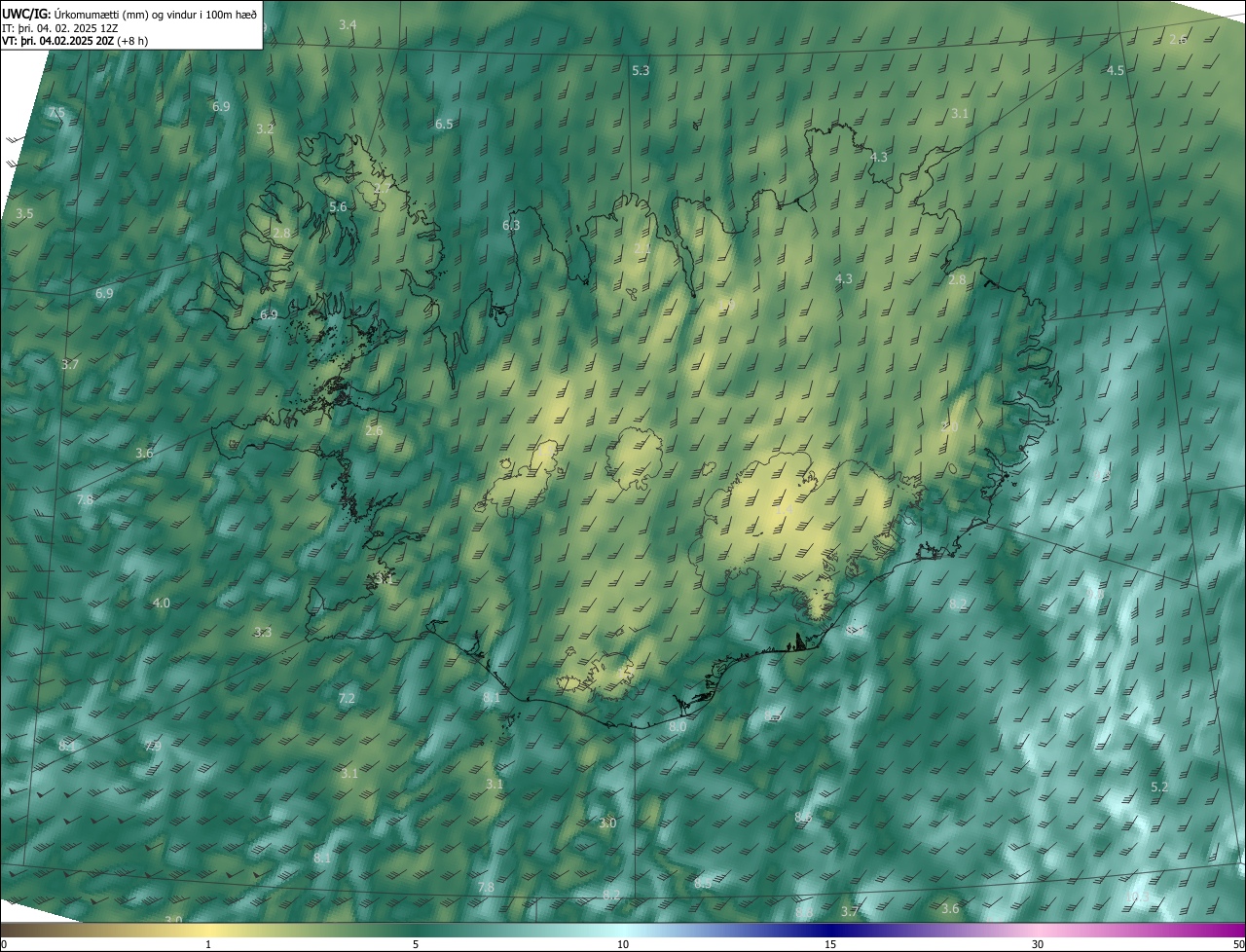Select the 4.5 map value
This screenshot has width=1246, height=952.
[1116, 70]
